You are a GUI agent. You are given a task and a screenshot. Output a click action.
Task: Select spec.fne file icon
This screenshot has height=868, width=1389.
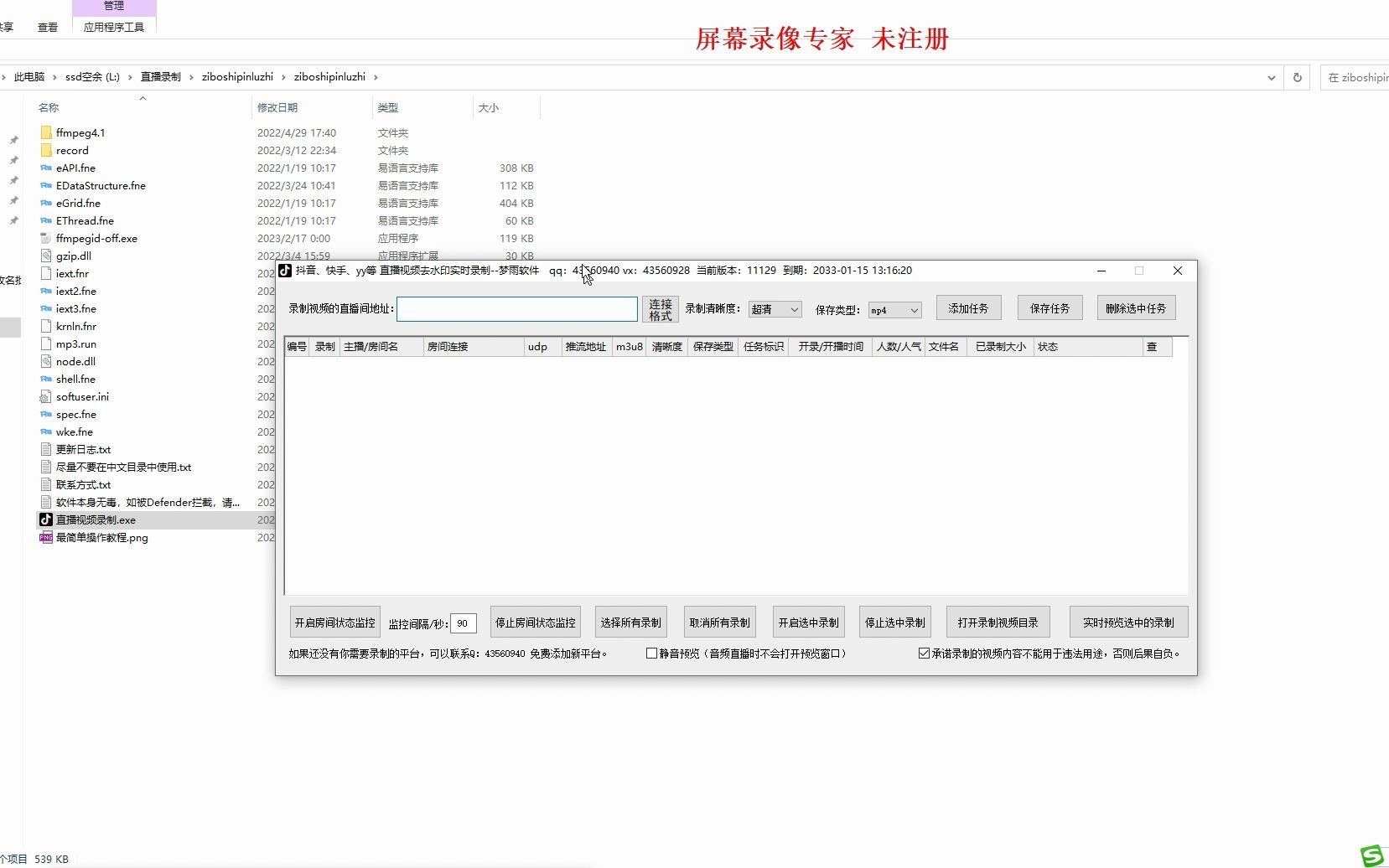point(46,414)
